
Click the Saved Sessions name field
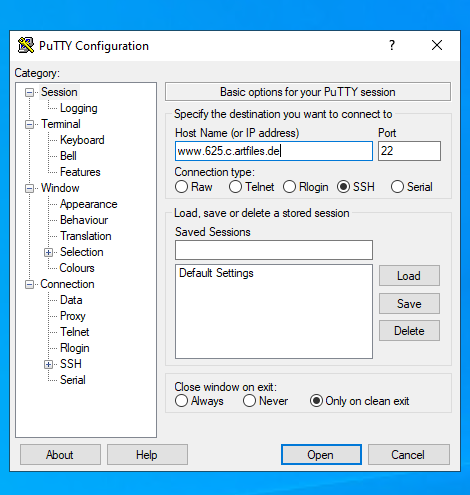tap(274, 250)
